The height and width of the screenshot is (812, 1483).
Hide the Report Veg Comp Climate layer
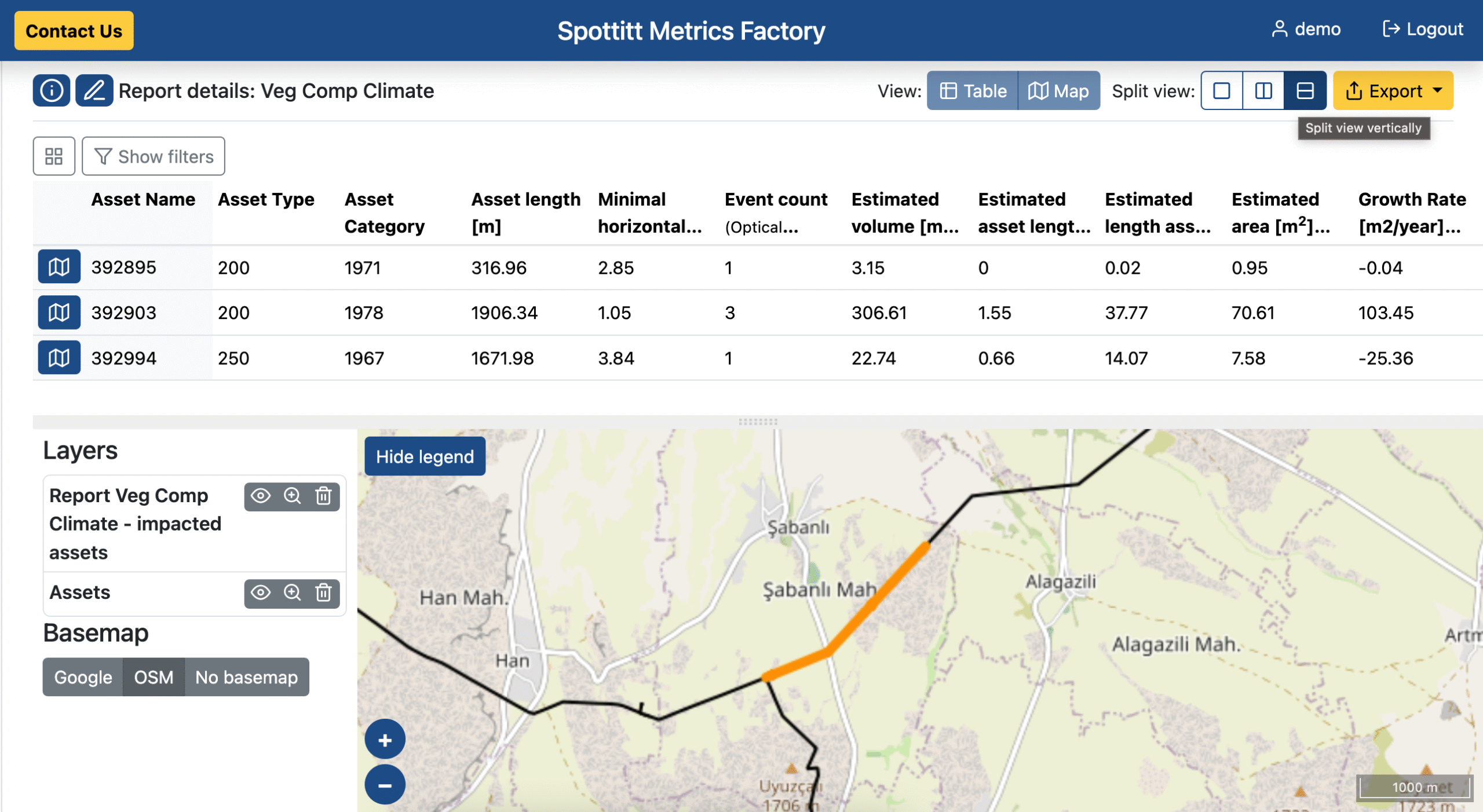click(x=261, y=496)
